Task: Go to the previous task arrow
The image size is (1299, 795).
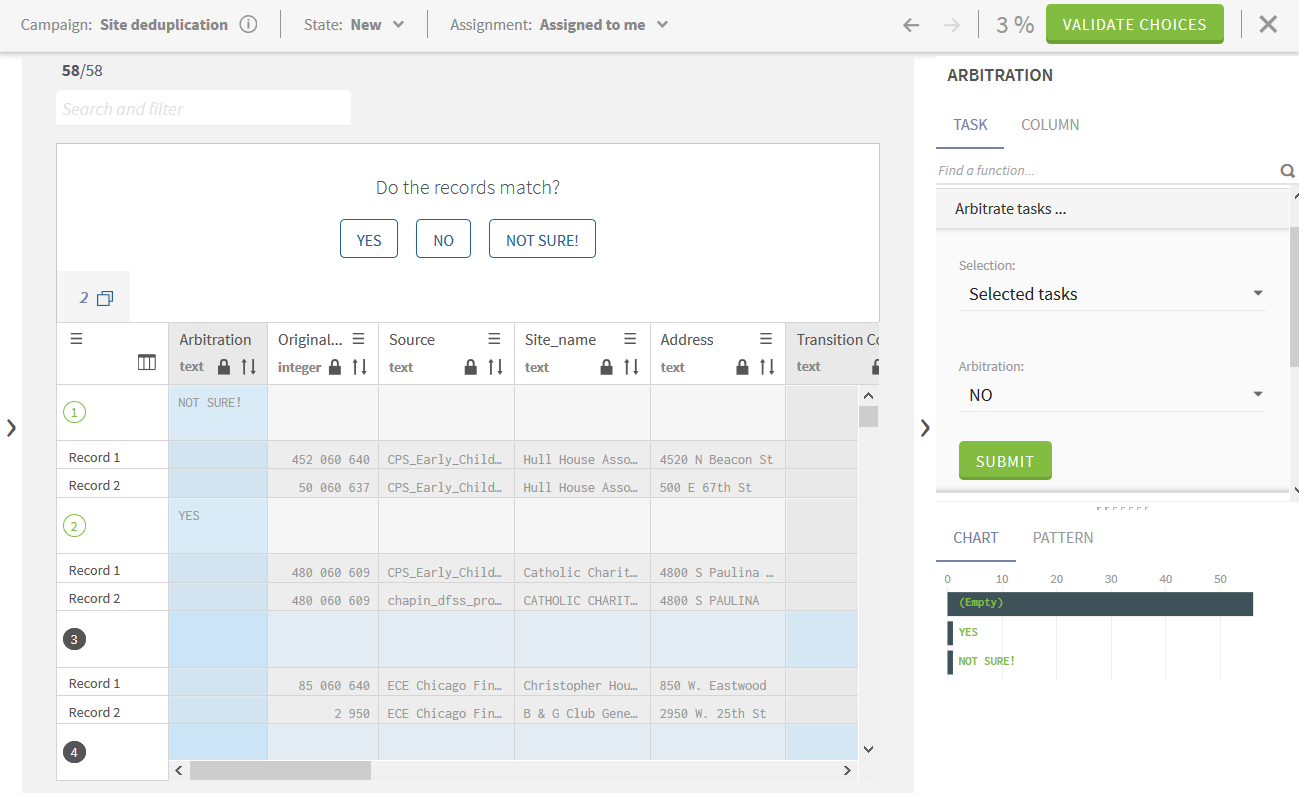Action: [911, 25]
